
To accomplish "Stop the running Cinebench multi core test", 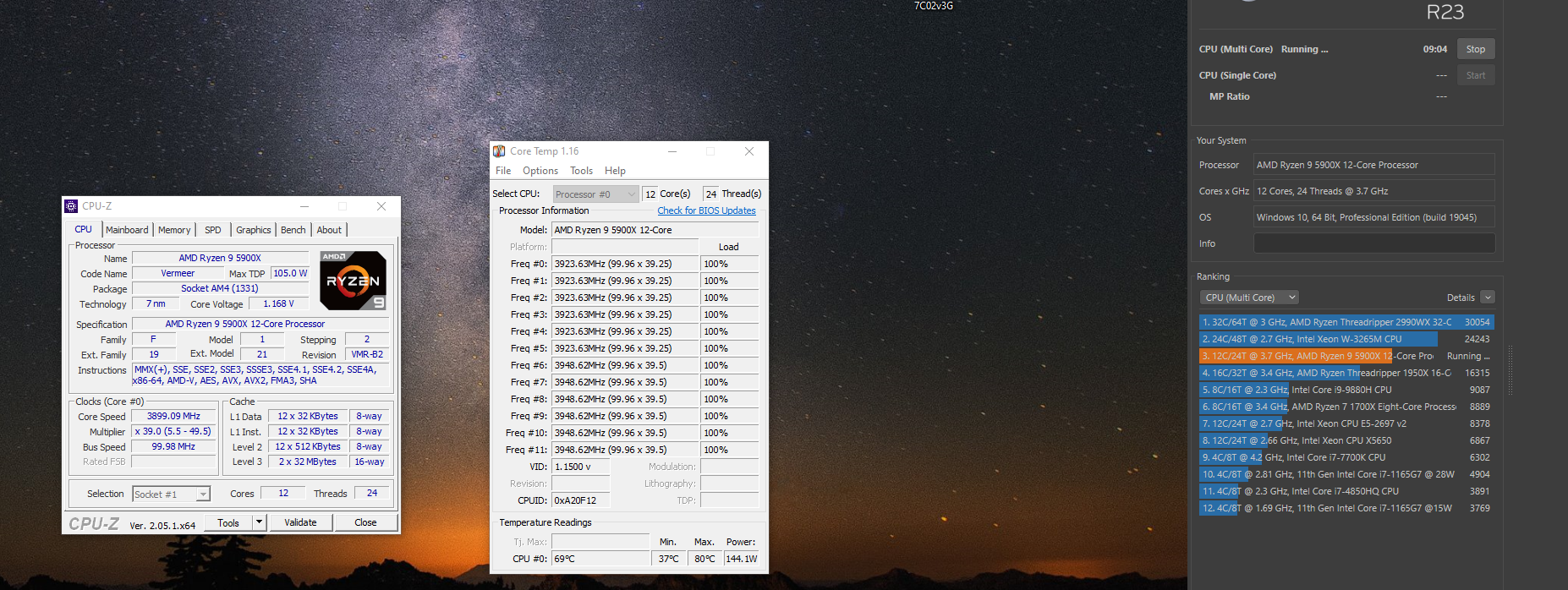I will 1476,49.
